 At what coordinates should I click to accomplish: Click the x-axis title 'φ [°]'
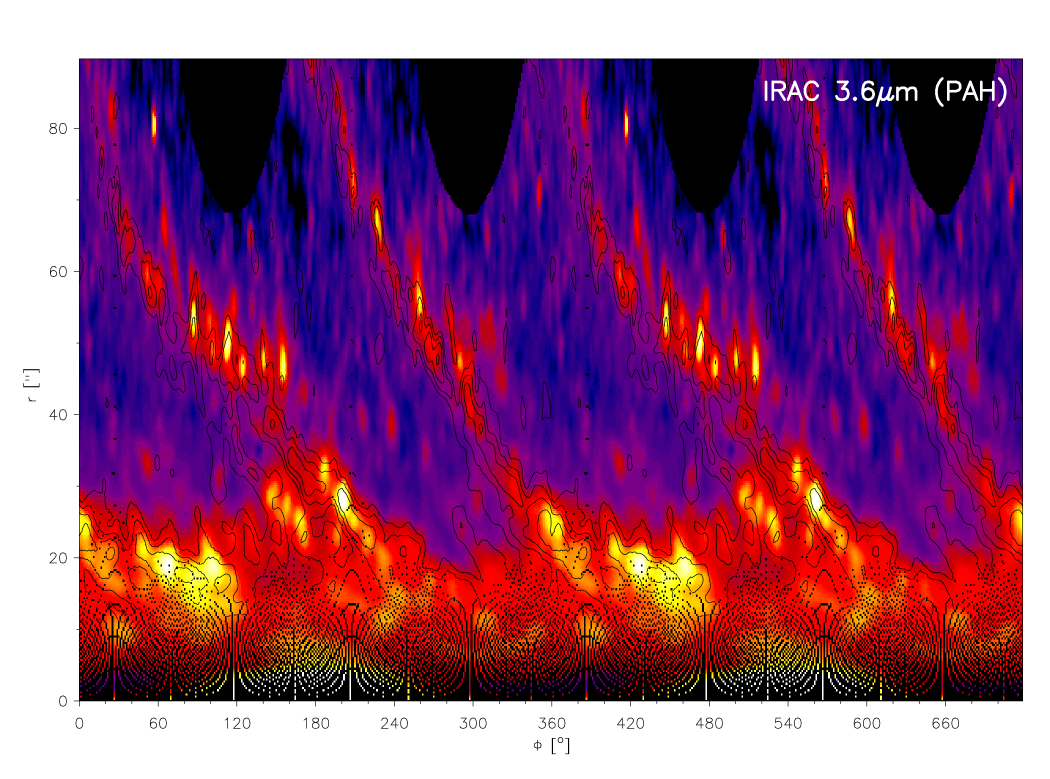tap(551, 746)
